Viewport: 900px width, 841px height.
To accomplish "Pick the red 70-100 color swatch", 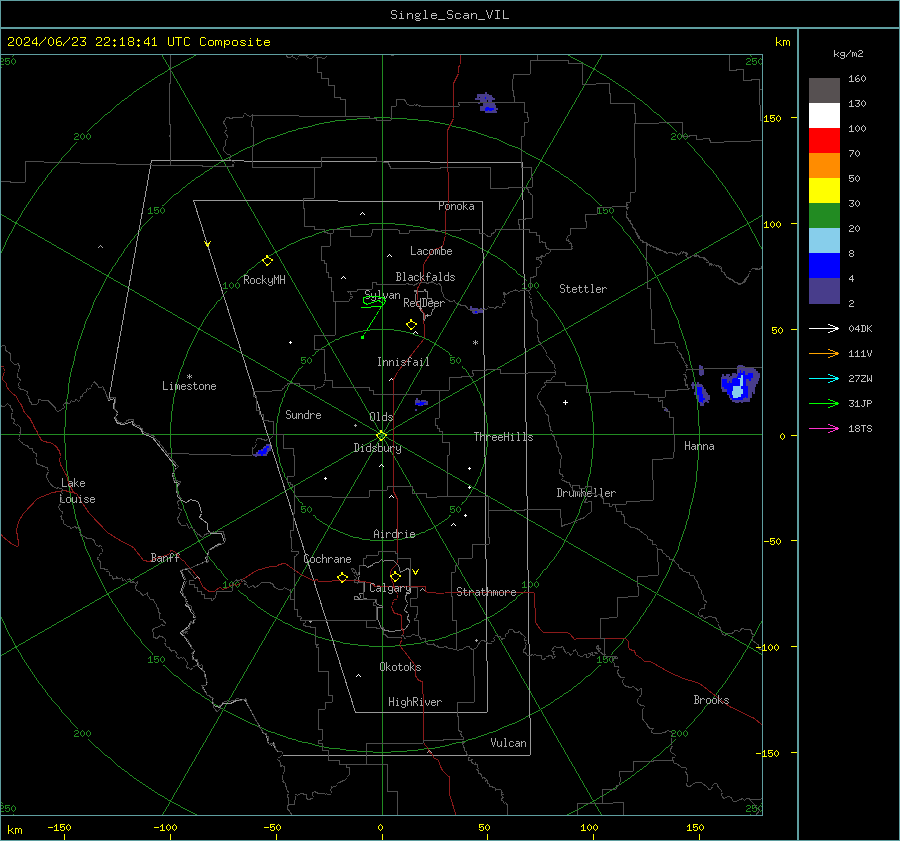I will (824, 141).
